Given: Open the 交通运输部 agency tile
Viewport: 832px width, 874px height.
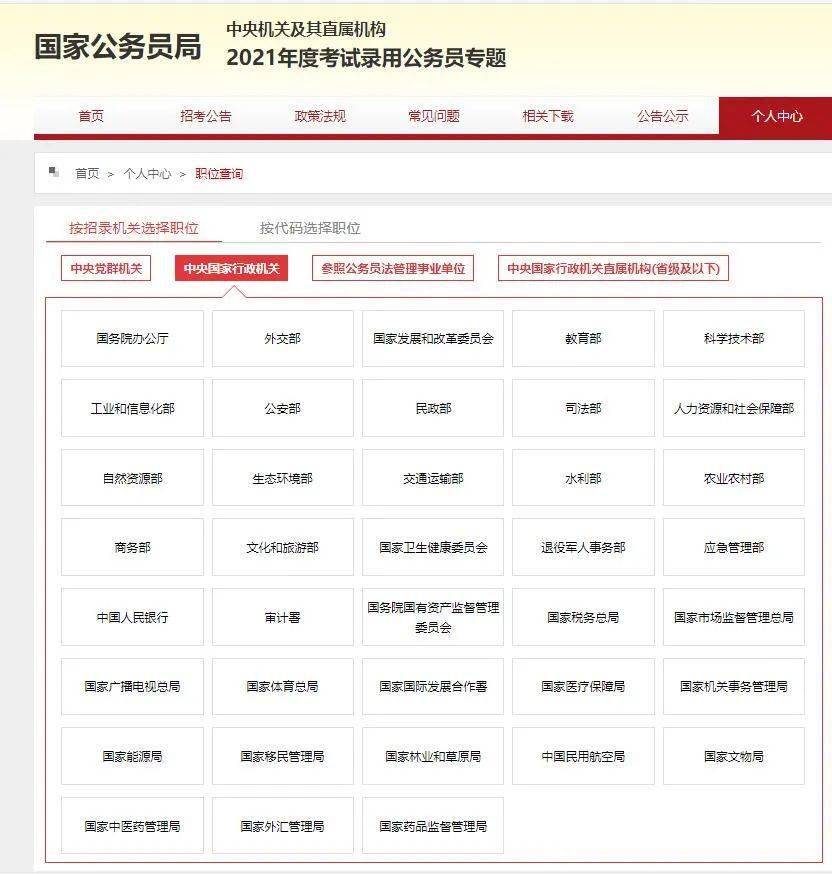Looking at the screenshot, I should pos(433,478).
